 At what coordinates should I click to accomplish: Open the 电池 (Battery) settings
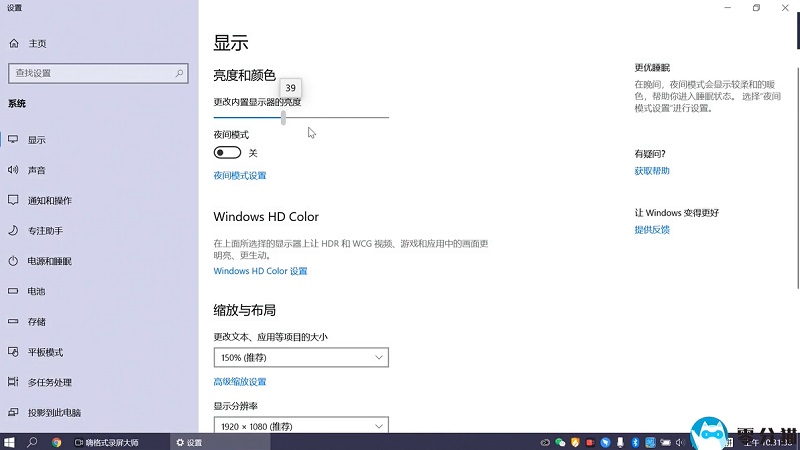tap(36, 291)
